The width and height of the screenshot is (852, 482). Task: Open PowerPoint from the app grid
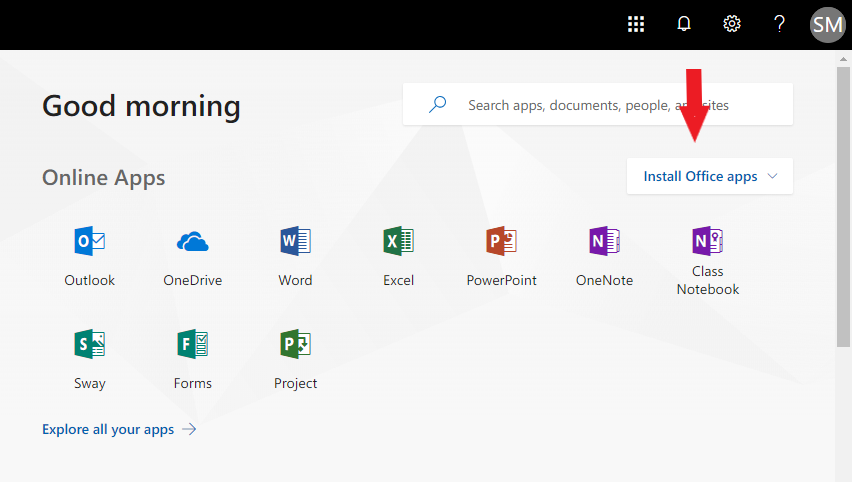(x=501, y=242)
